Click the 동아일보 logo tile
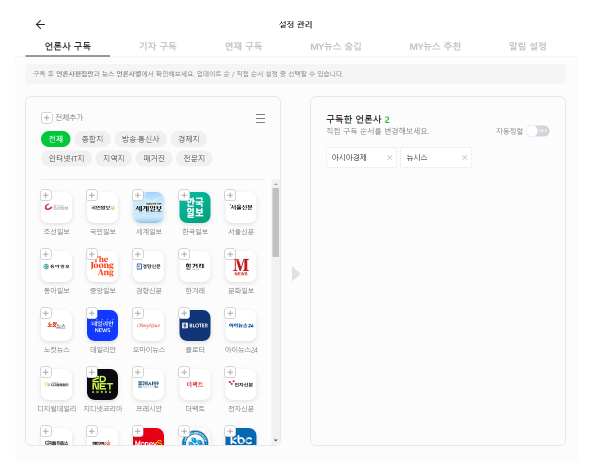This screenshot has width=593, height=475. 56,267
